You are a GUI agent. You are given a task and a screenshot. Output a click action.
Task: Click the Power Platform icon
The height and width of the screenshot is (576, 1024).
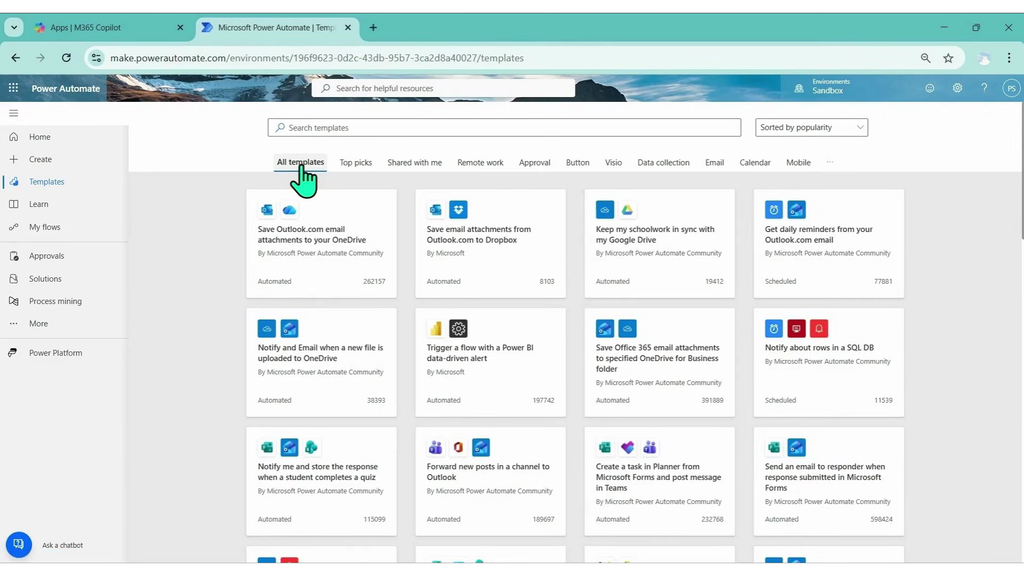point(12,353)
